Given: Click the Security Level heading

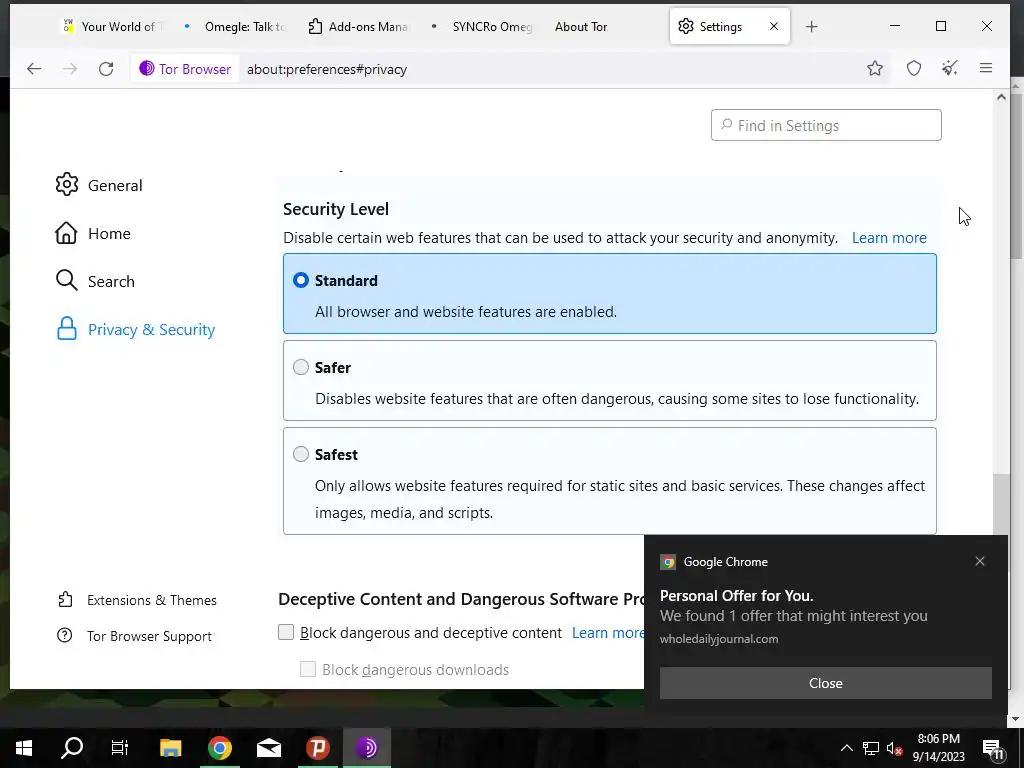Looking at the screenshot, I should (x=336, y=209).
